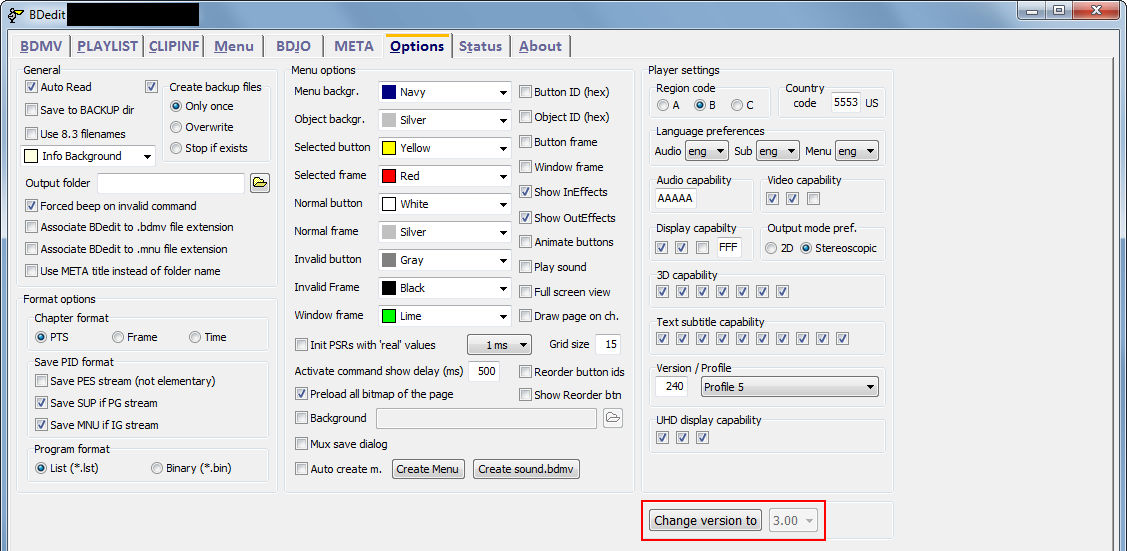Viewport: 1127px width, 551px height.
Task: Toggle the Create backup files checkbox
Action: pyautogui.click(x=151, y=87)
